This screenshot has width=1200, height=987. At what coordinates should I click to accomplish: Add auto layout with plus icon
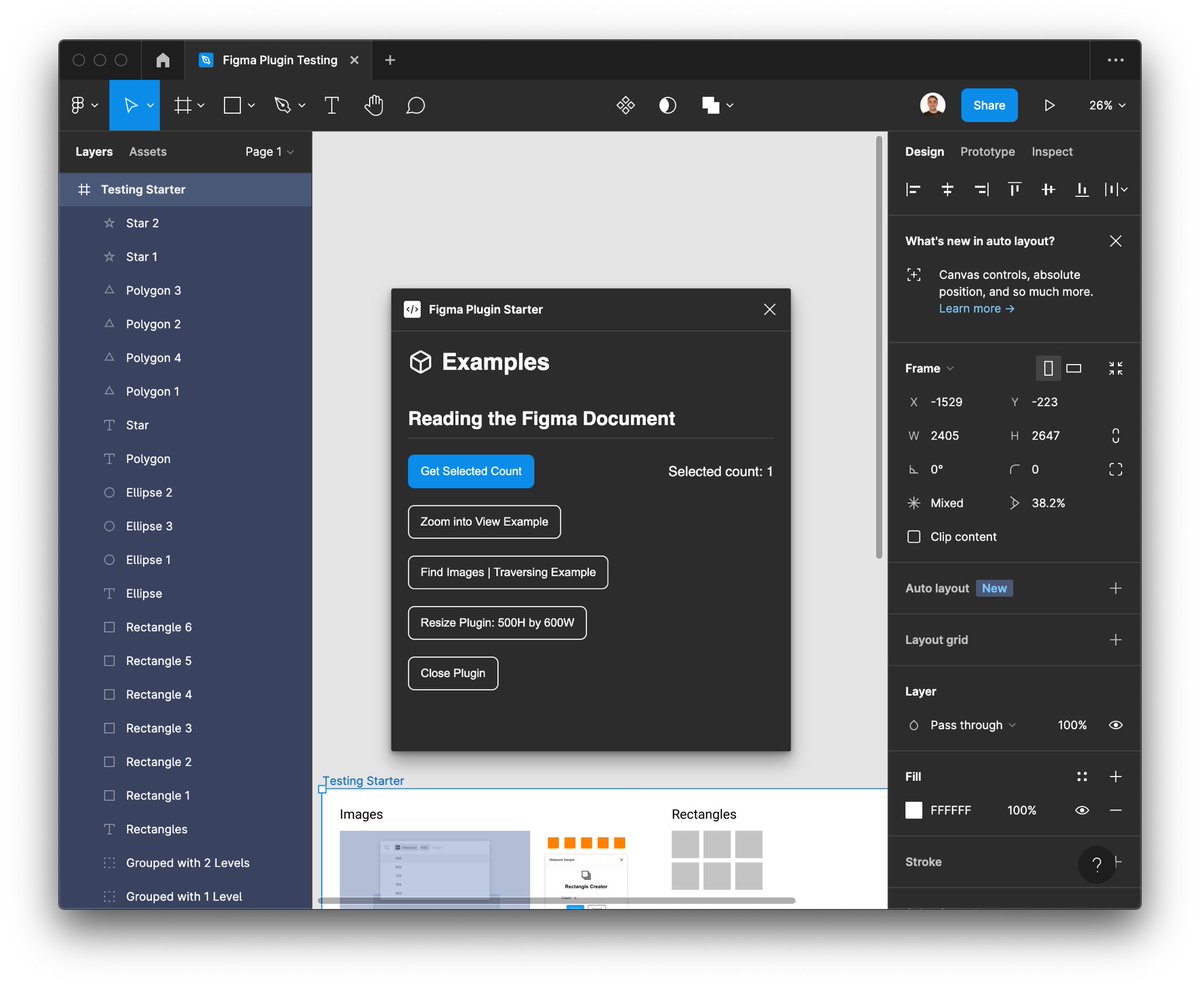point(1116,588)
